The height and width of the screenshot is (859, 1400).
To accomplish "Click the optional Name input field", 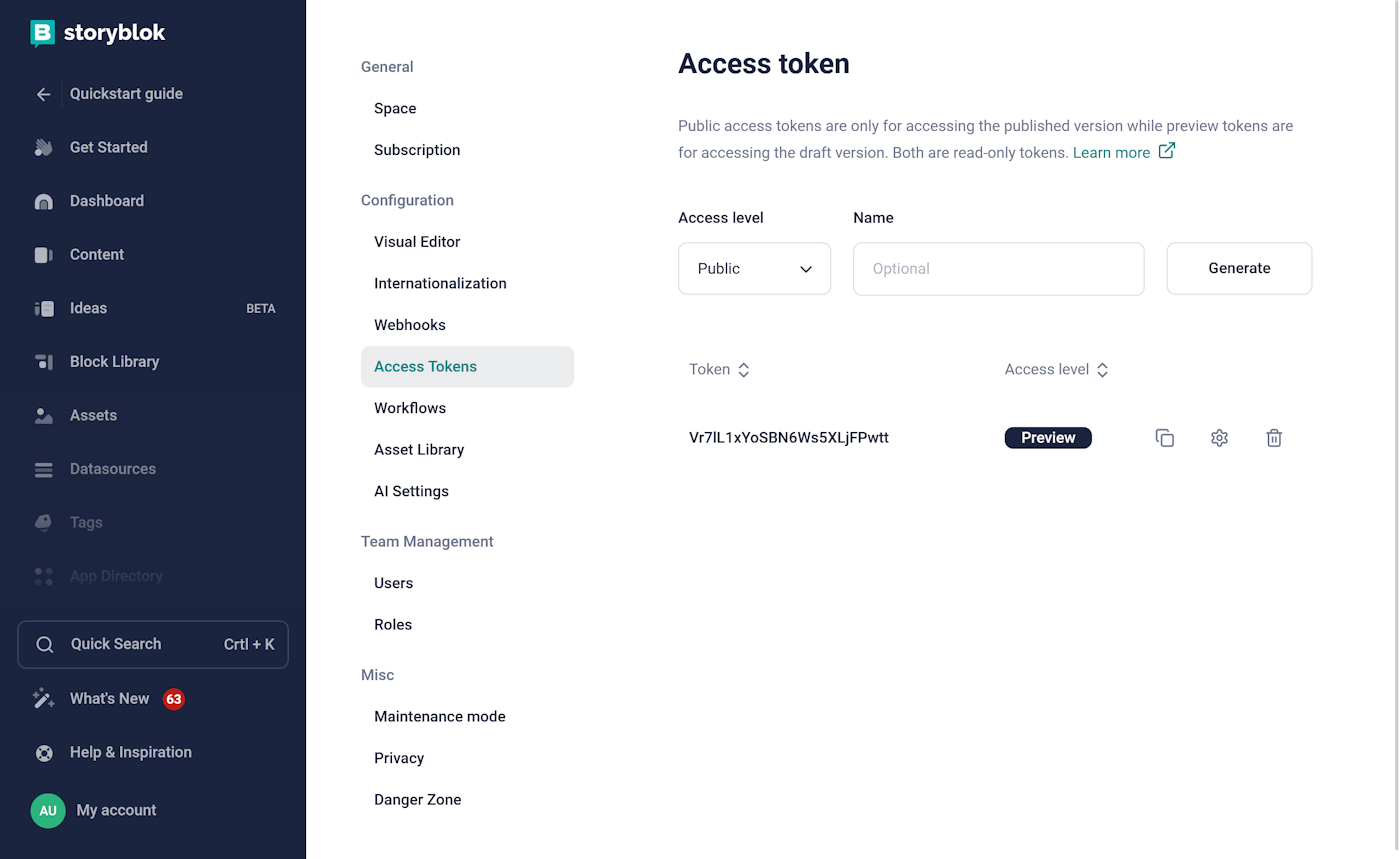I will pos(998,268).
